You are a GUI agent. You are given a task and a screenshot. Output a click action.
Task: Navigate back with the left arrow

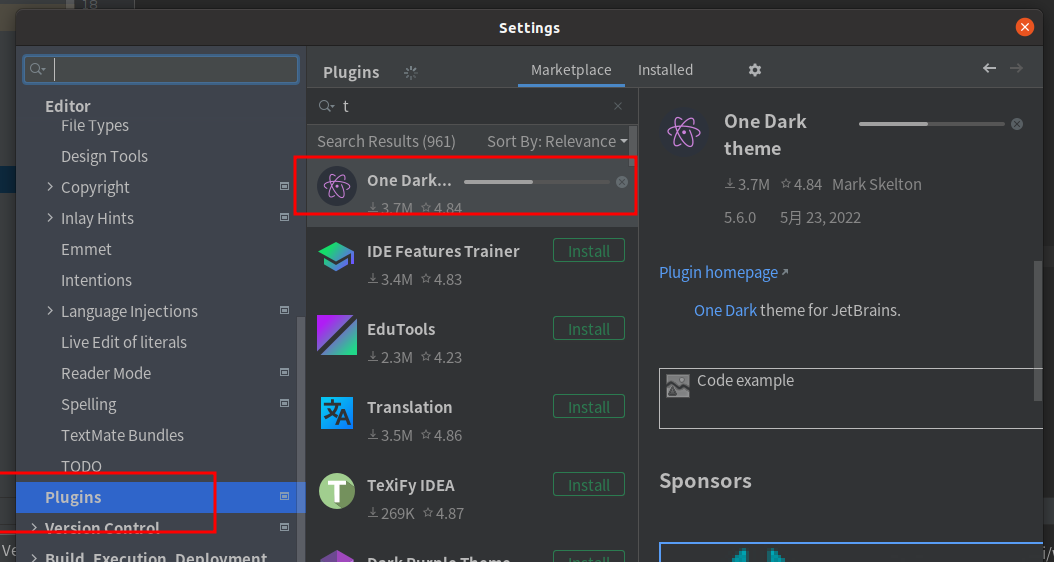click(x=989, y=68)
